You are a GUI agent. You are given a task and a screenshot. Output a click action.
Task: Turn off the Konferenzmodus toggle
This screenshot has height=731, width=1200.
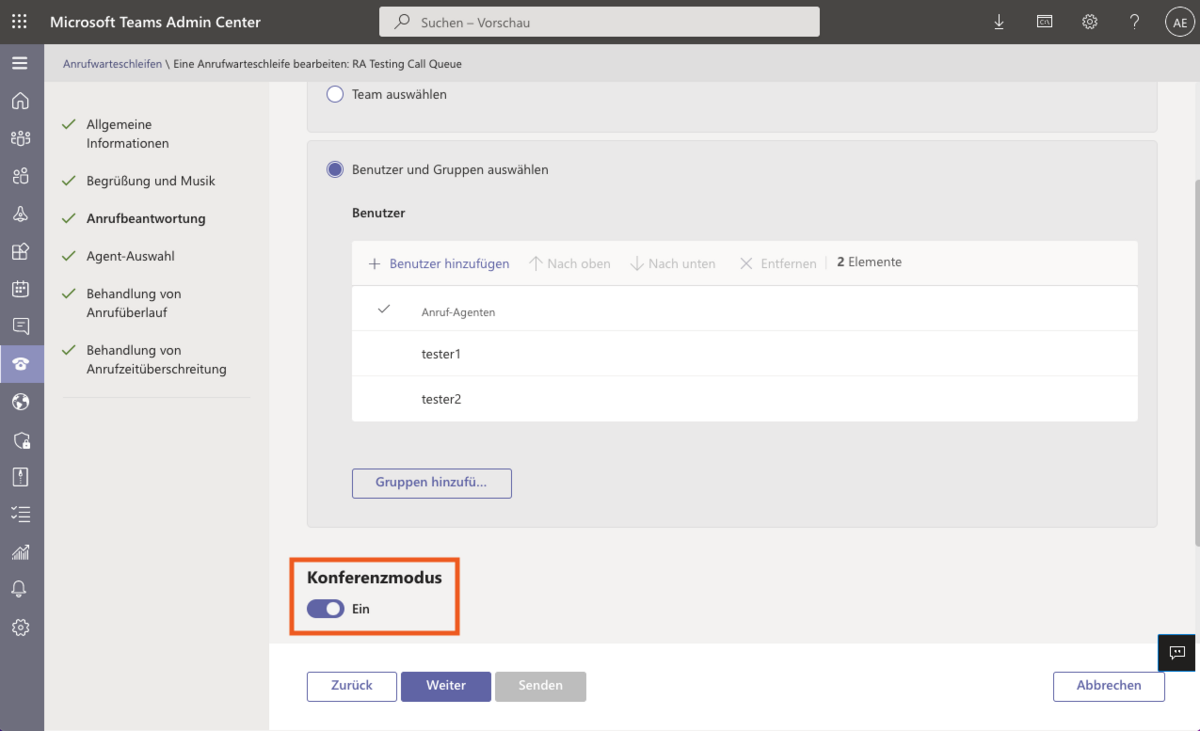pyautogui.click(x=325, y=609)
